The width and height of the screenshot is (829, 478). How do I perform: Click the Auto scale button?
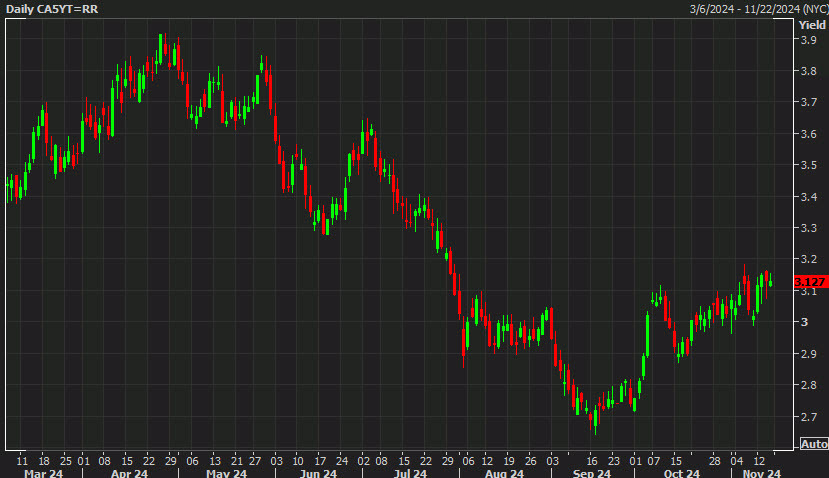pos(814,444)
